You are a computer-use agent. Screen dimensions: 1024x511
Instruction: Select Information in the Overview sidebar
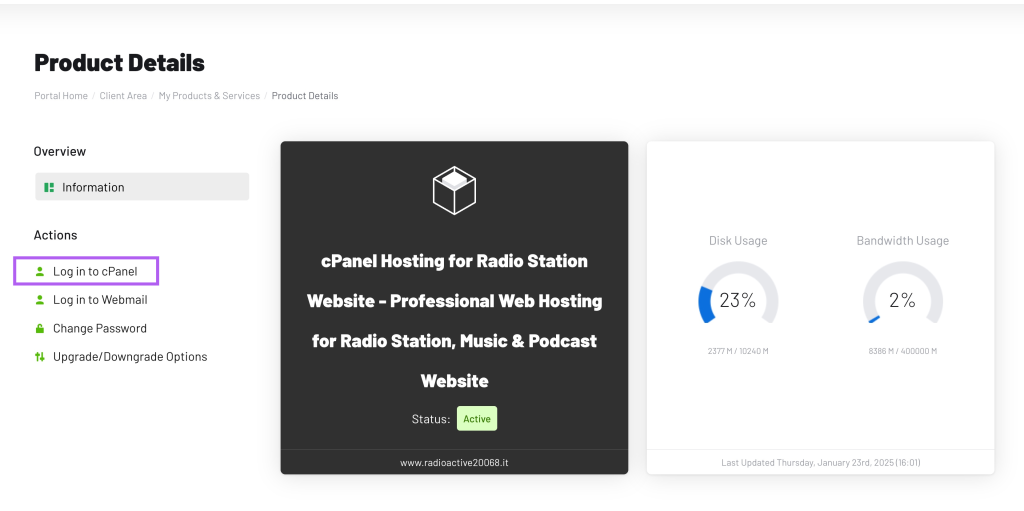point(93,187)
